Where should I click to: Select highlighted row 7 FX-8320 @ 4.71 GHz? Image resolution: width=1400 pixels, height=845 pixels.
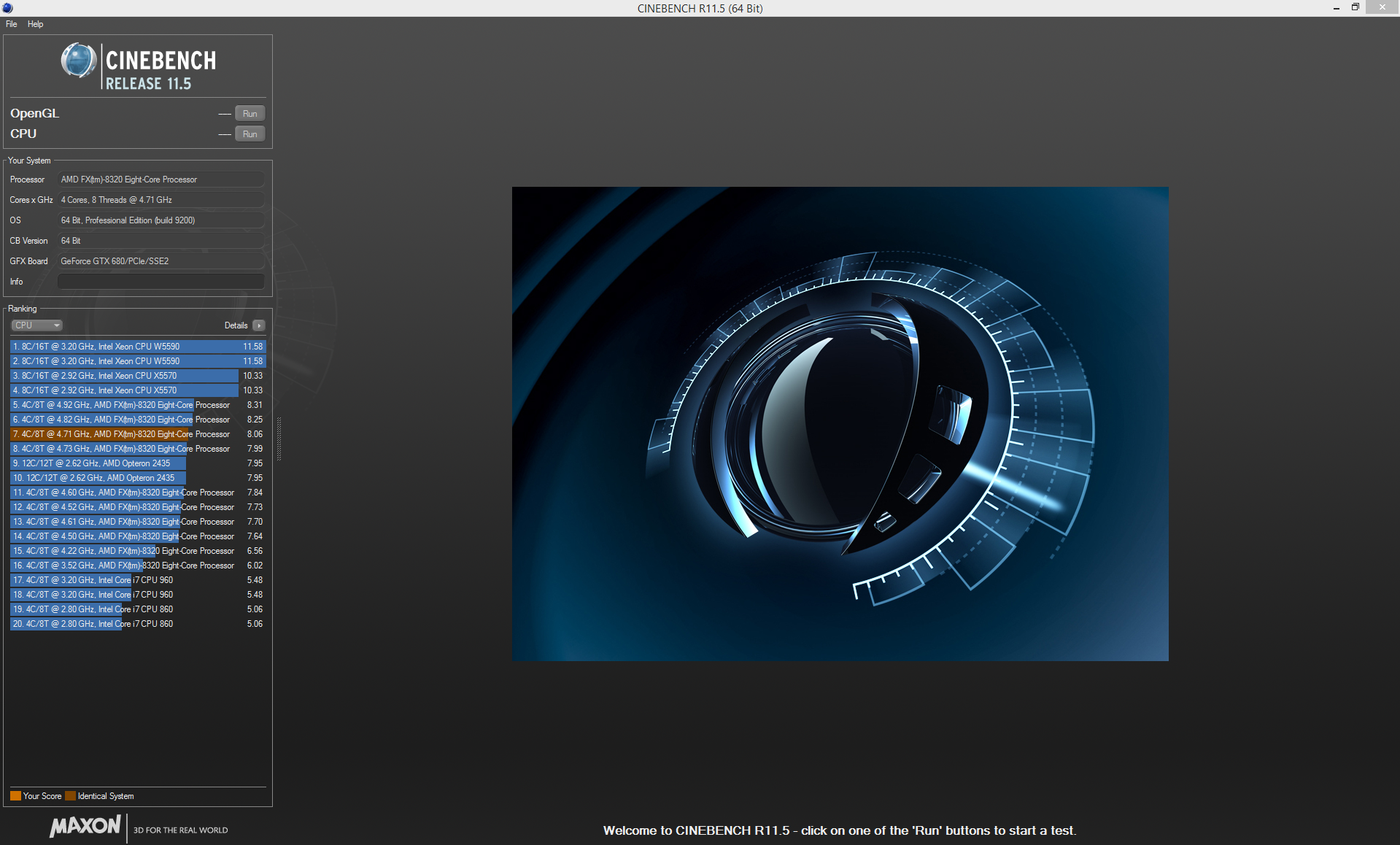pos(138,434)
